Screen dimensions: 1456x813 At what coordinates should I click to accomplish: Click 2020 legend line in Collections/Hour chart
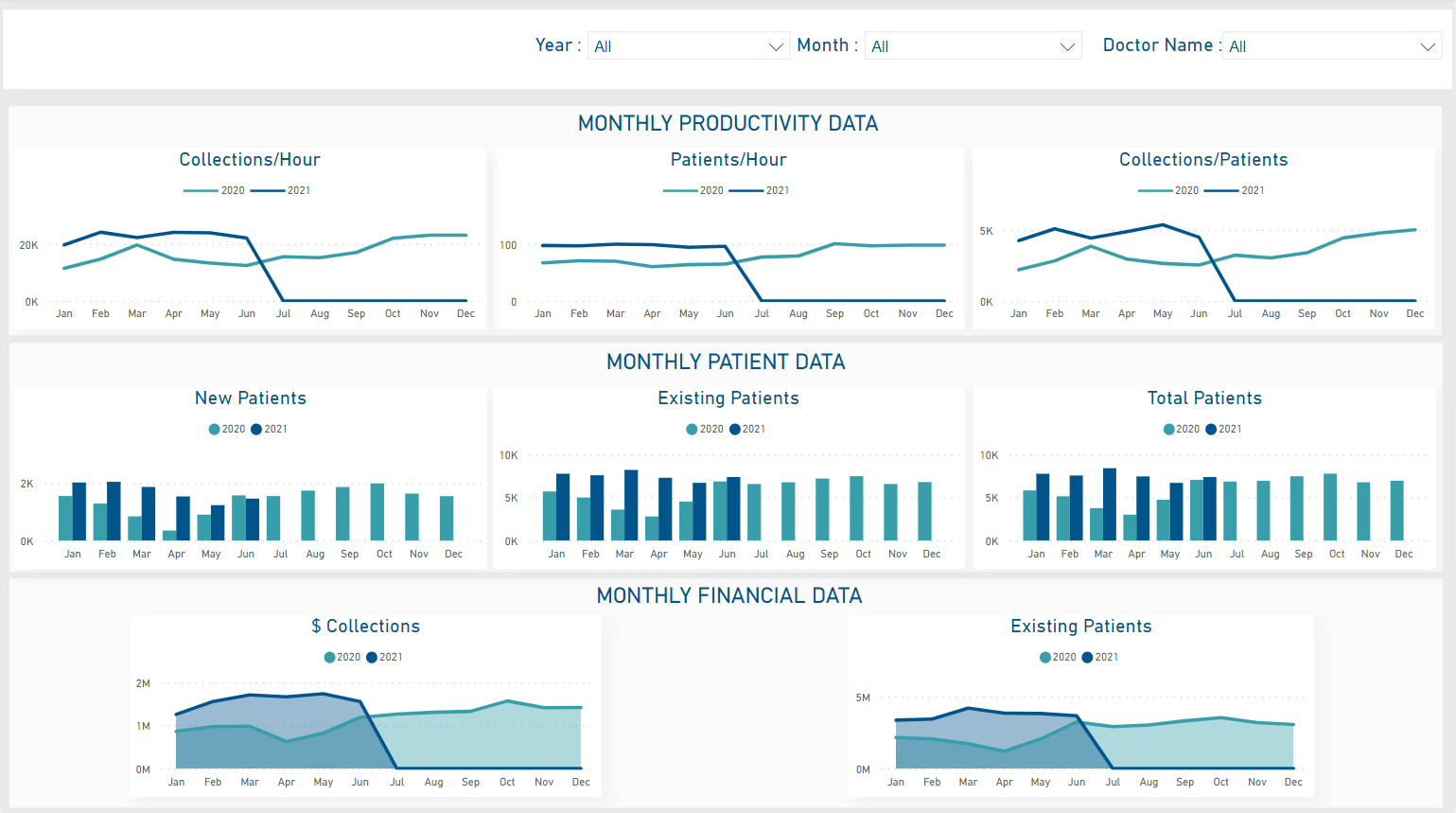pyautogui.click(x=202, y=191)
